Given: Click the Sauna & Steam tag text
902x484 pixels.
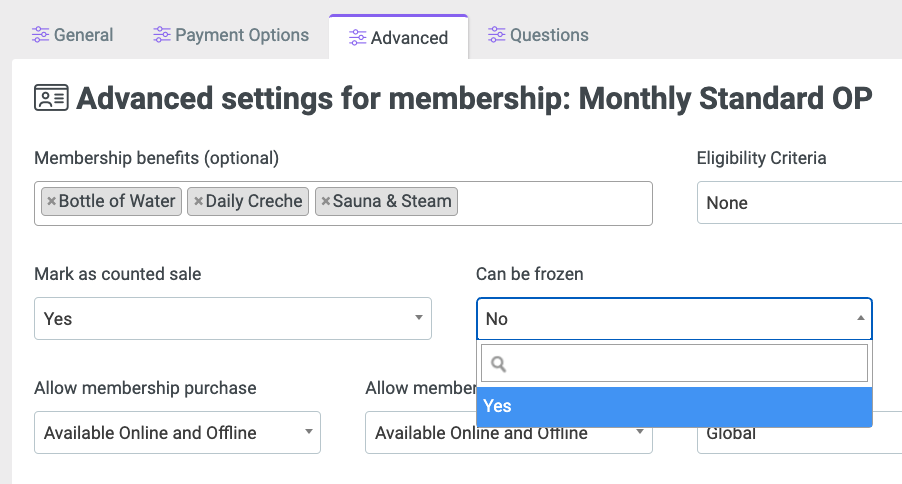Looking at the screenshot, I should click(392, 201).
